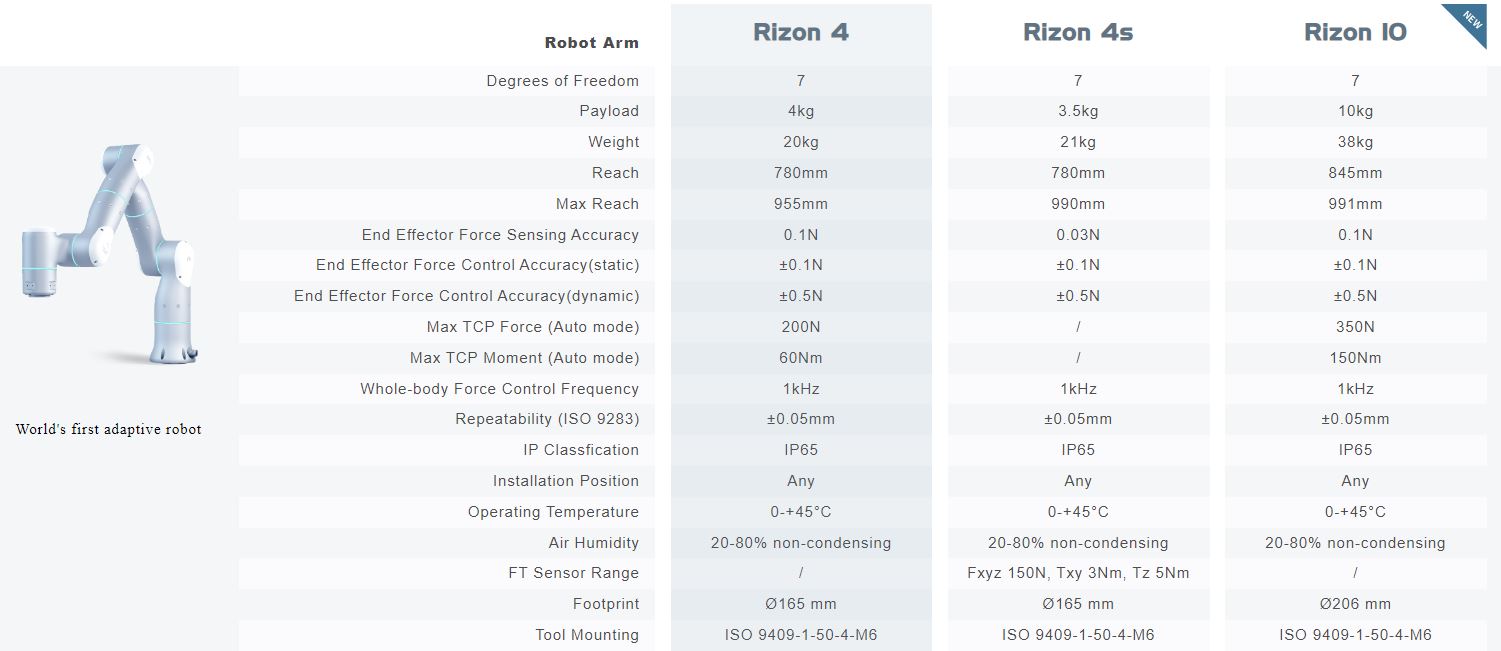Click the "World's first adaptive robot" caption
This screenshot has height=651, width=1501.
[x=108, y=429]
